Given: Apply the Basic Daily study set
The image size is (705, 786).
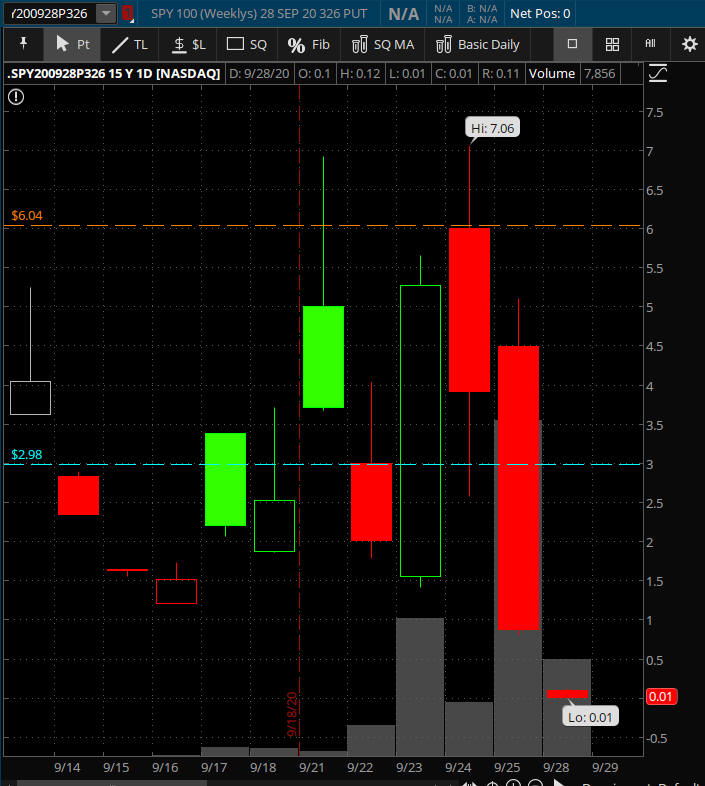Looking at the screenshot, I should (x=477, y=44).
